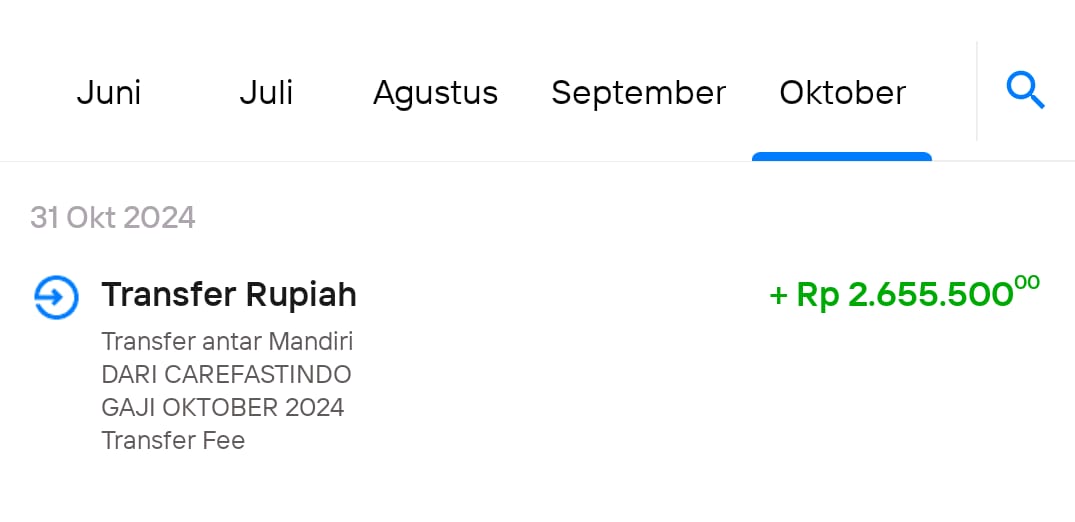Click the word Rupiah in transaction title
The width and height of the screenshot is (1075, 522).
click(x=301, y=296)
